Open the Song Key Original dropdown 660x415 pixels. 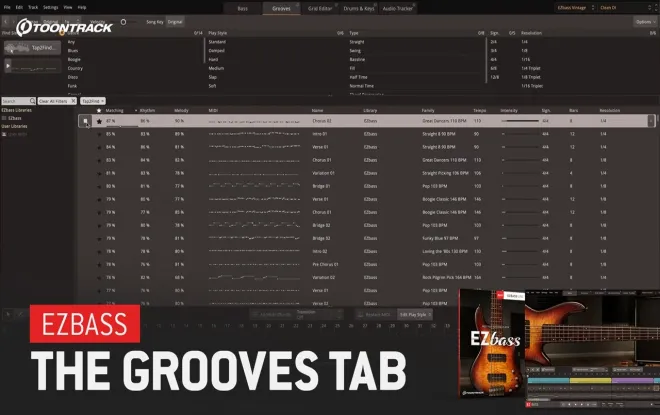coord(175,22)
